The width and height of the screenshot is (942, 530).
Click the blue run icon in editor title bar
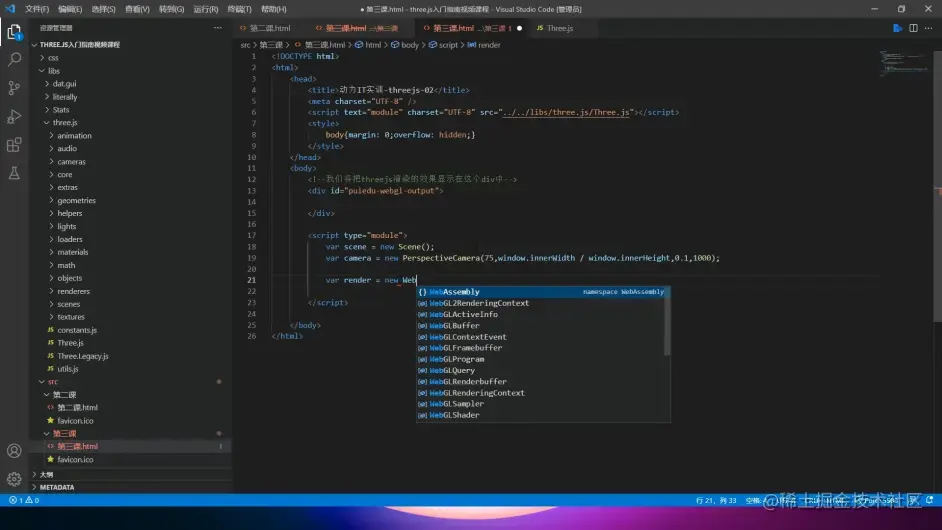[898, 28]
